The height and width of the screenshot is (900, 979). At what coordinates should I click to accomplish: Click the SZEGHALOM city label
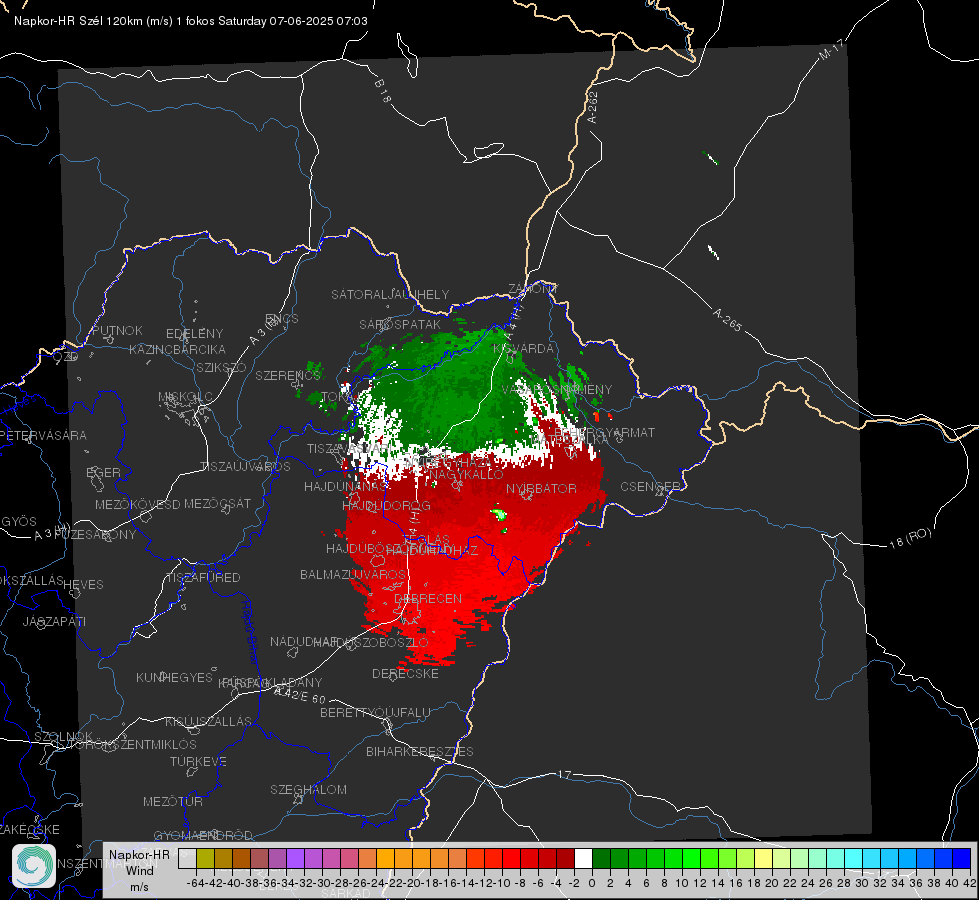tap(308, 789)
